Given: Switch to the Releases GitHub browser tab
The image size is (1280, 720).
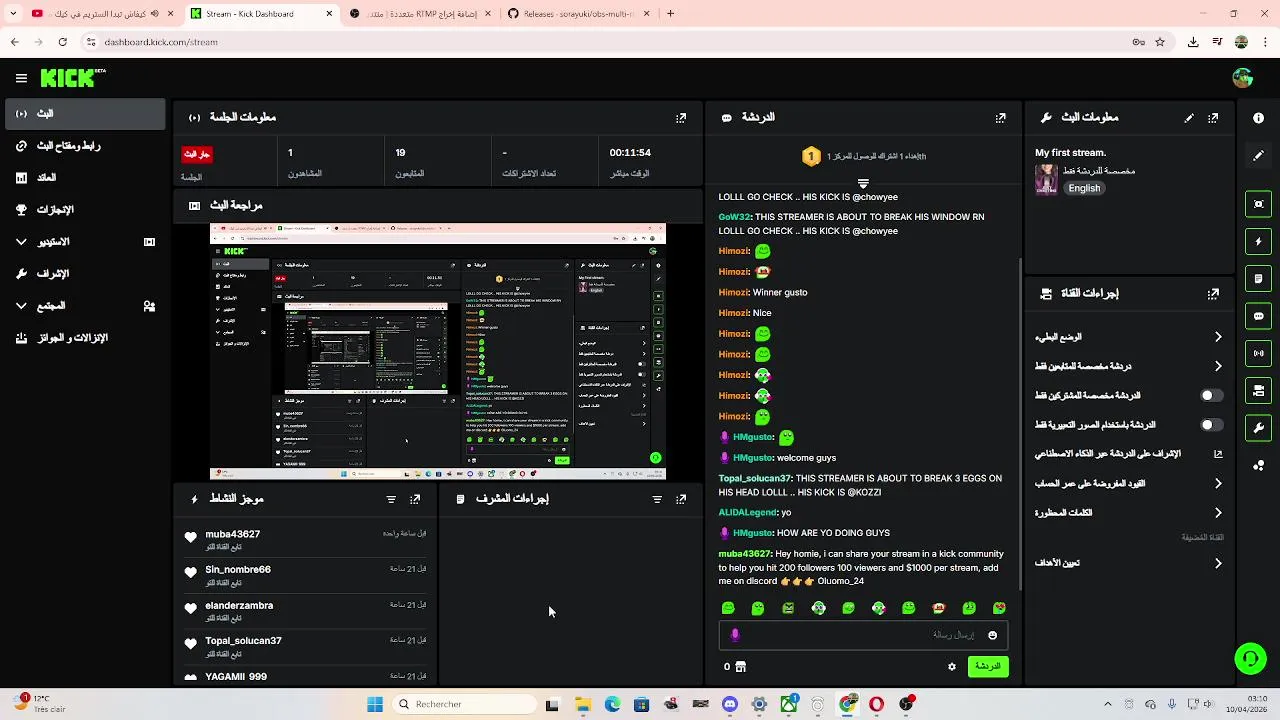Looking at the screenshot, I should (x=577, y=14).
